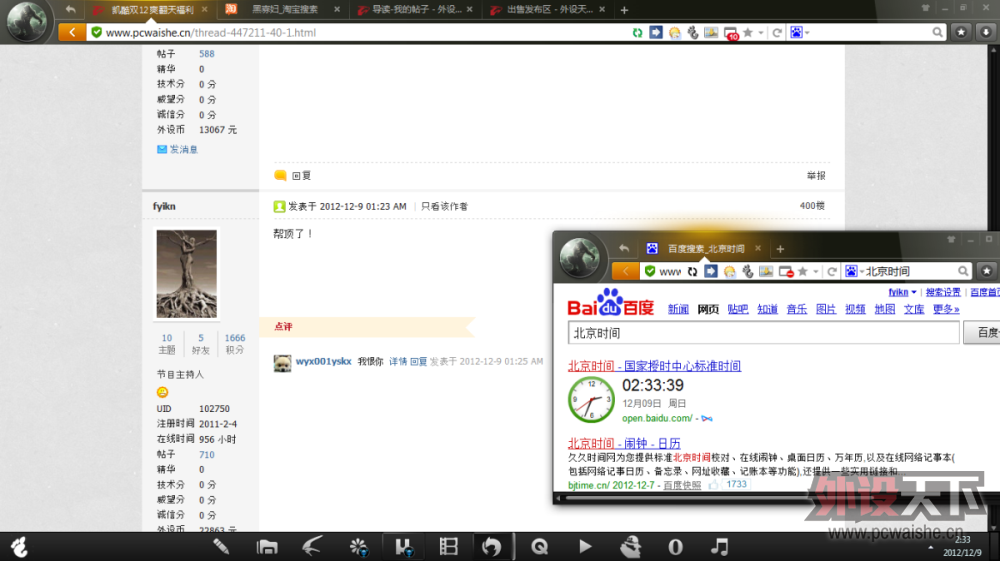Click the blue arrow icon in the Baidu window address bar

coord(710,271)
